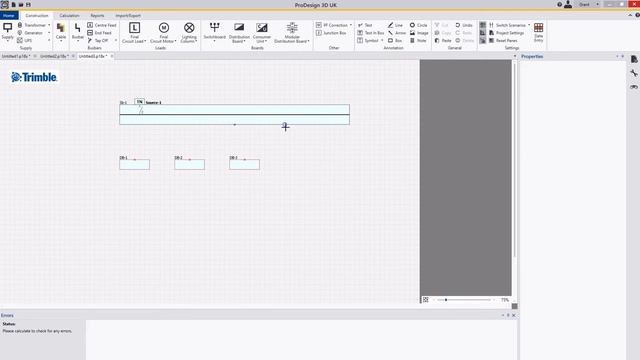The image size is (640, 360).
Task: Switch to the Construction ribbon tab
Action: 37,16
